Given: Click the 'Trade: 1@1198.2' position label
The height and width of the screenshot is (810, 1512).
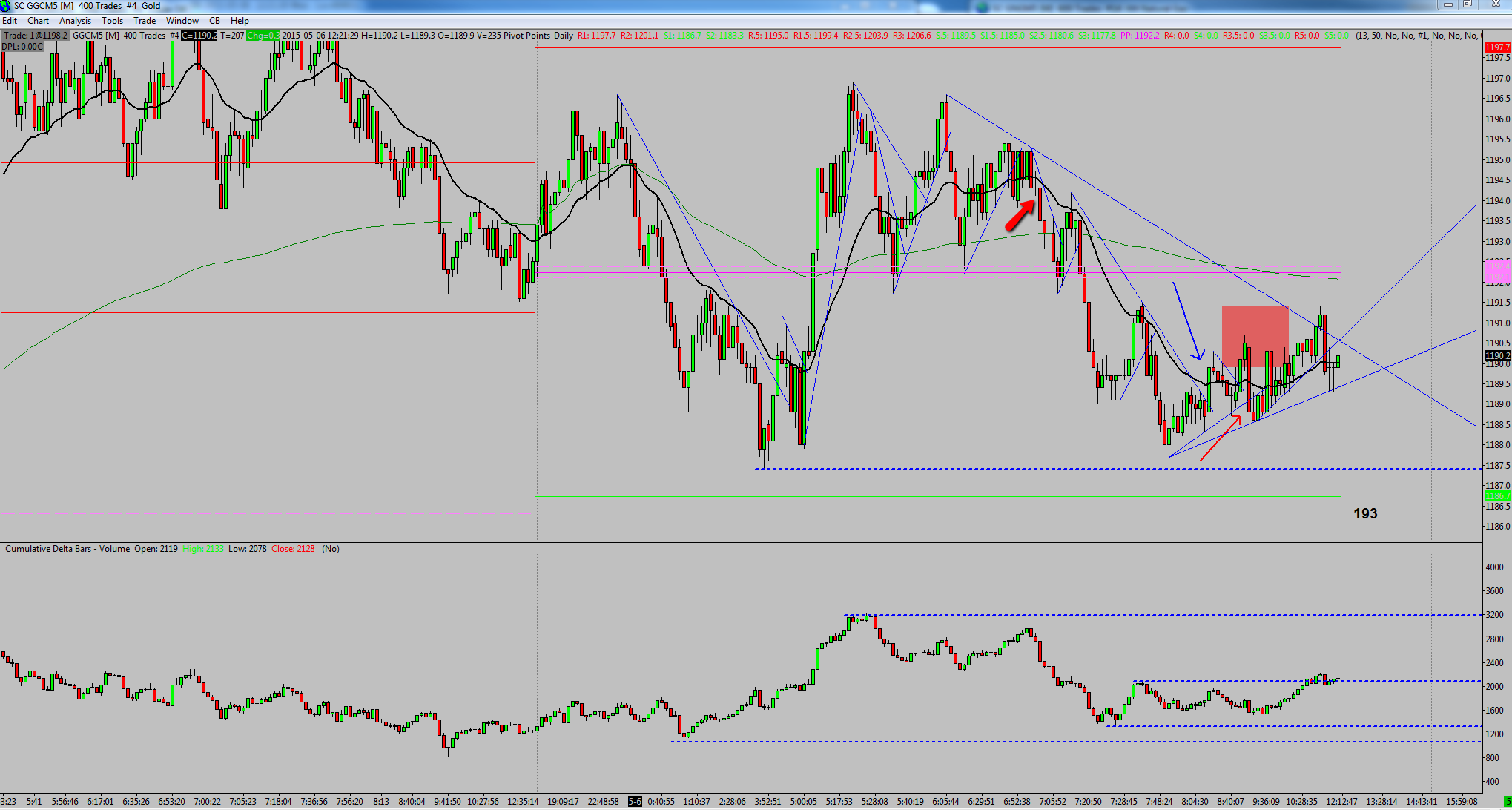Looking at the screenshot, I should coord(36,36).
